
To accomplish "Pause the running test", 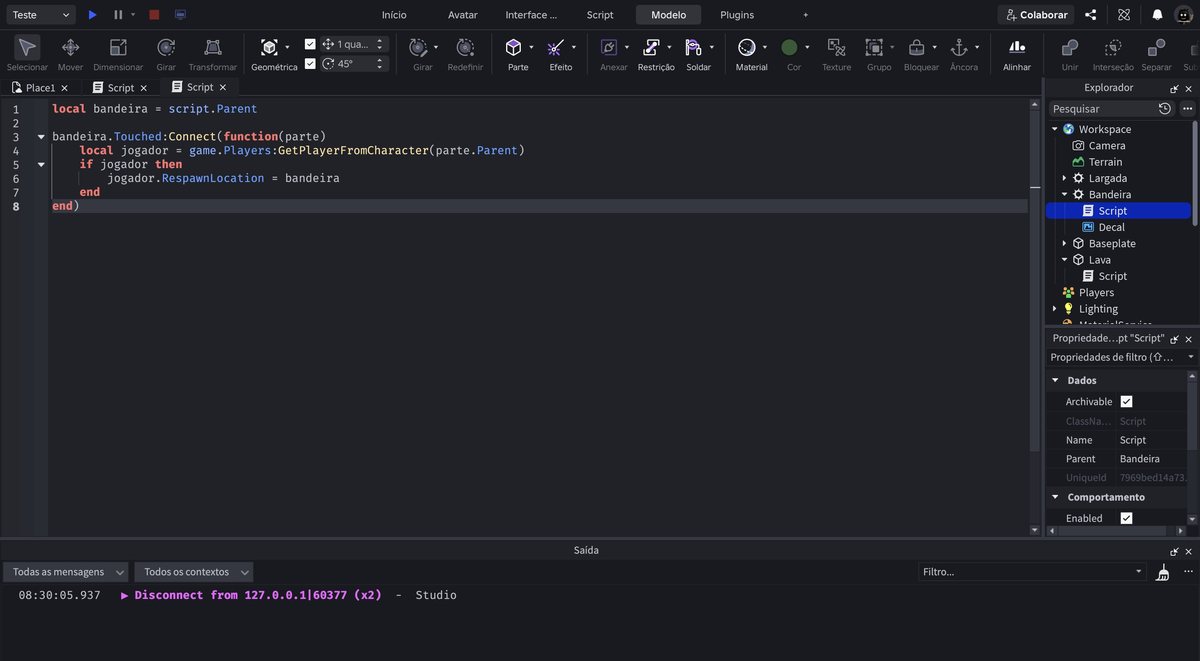I will [118, 15].
